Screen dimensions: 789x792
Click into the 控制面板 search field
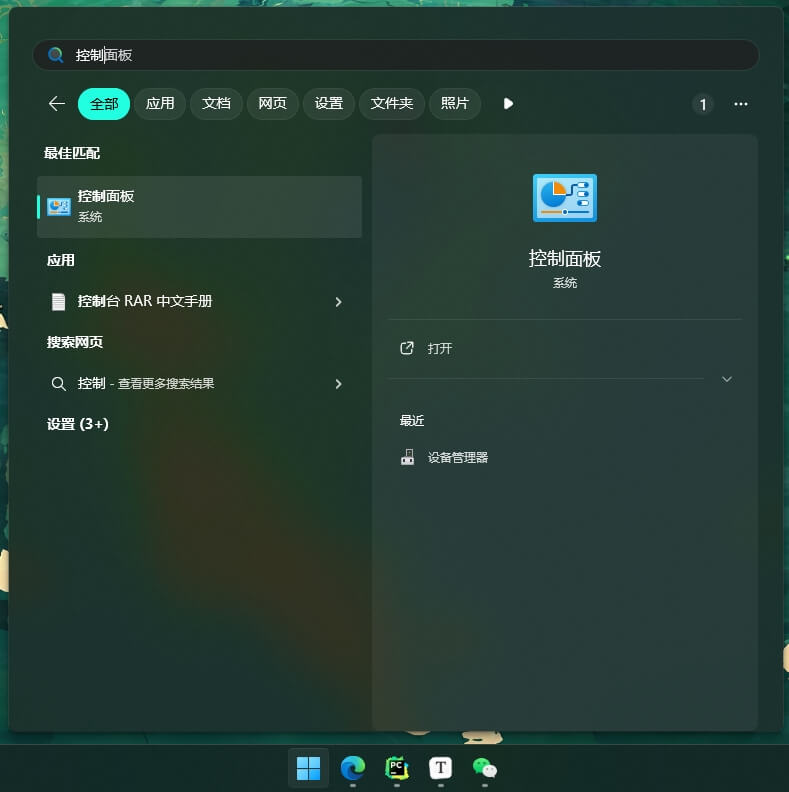(x=396, y=55)
